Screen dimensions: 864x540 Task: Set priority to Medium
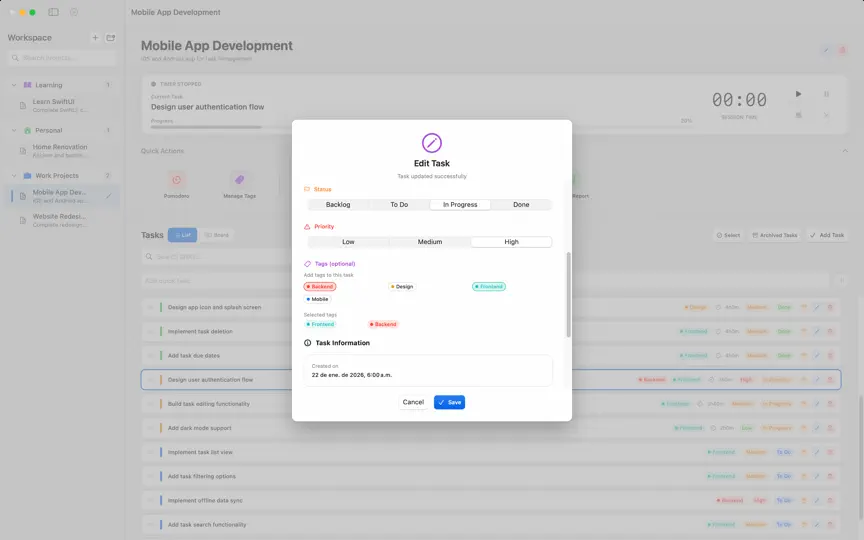pos(430,242)
